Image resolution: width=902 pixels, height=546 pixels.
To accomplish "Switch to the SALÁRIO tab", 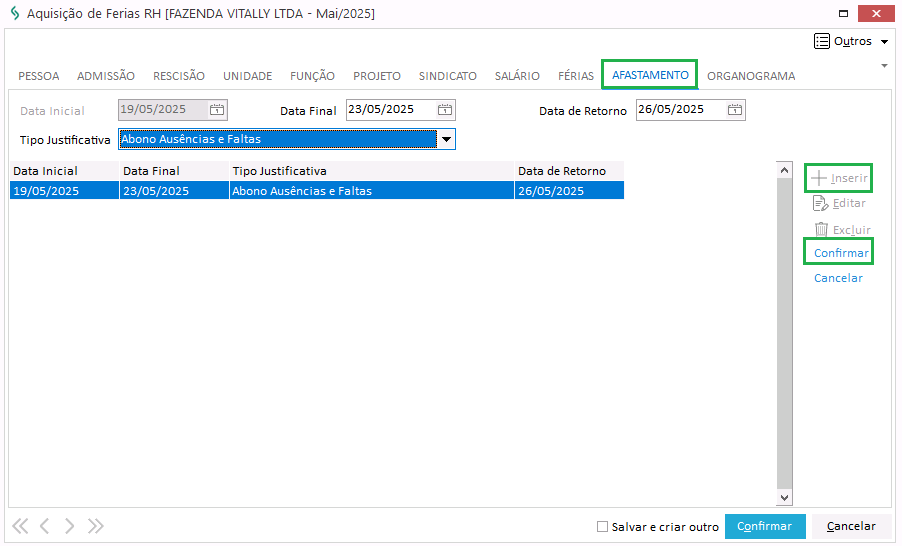I will (x=517, y=76).
